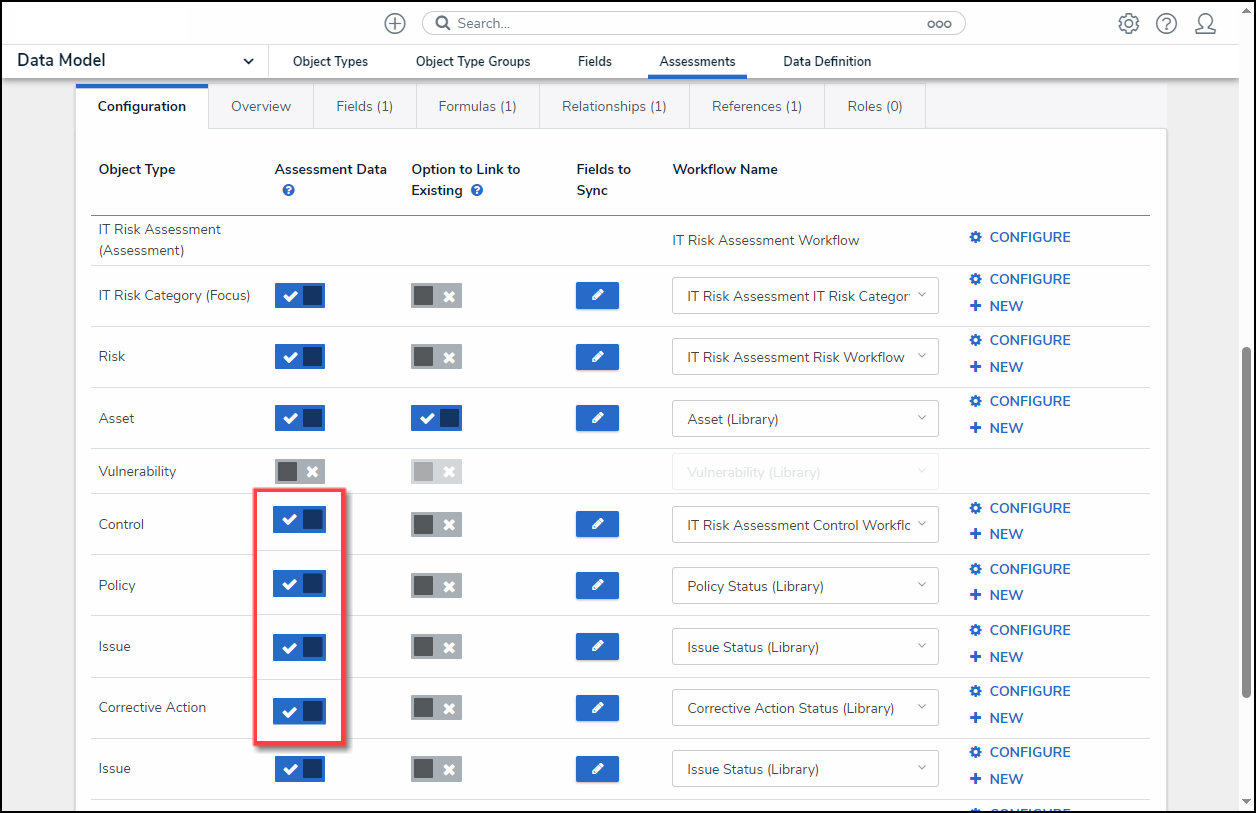Viewport: 1256px width, 813px height.
Task: Open the settings gear icon
Action: point(1129,24)
